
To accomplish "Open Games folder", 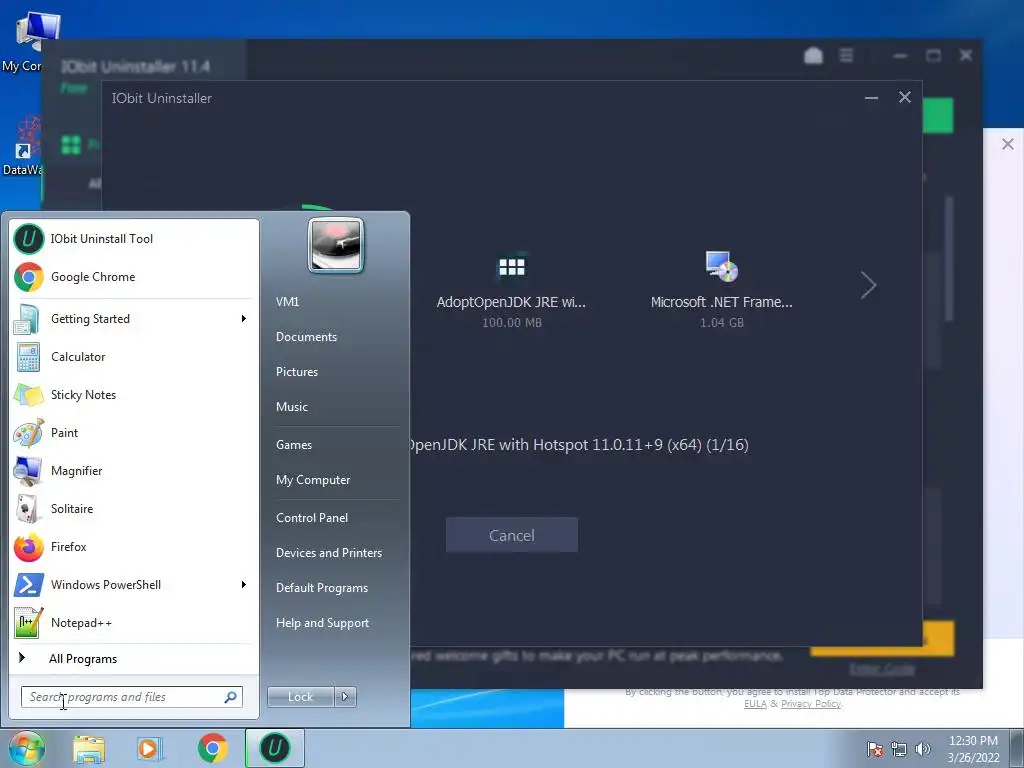I will coord(294,445).
